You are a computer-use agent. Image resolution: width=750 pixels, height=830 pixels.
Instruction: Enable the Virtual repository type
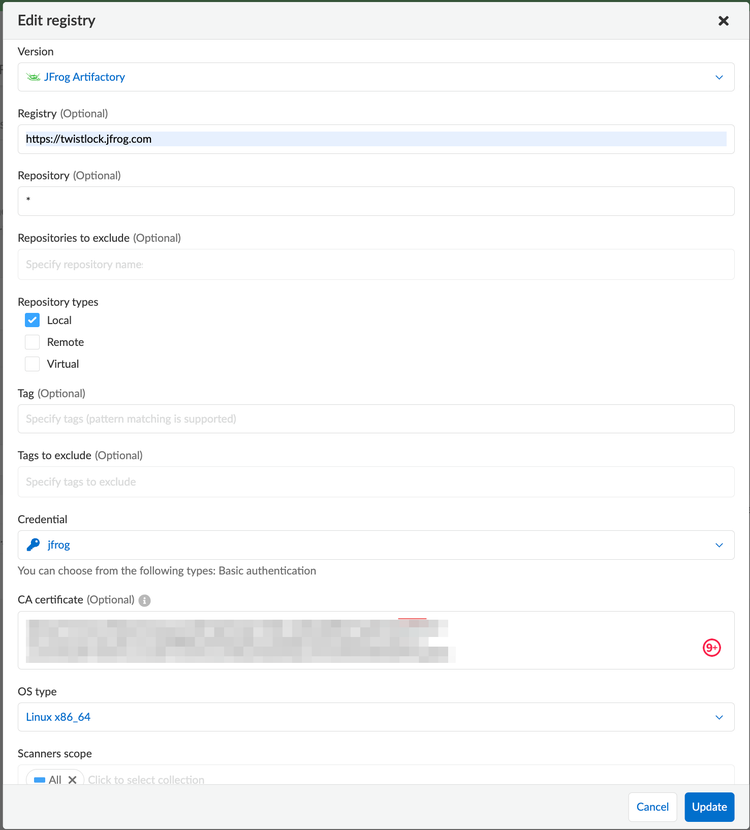[31, 364]
